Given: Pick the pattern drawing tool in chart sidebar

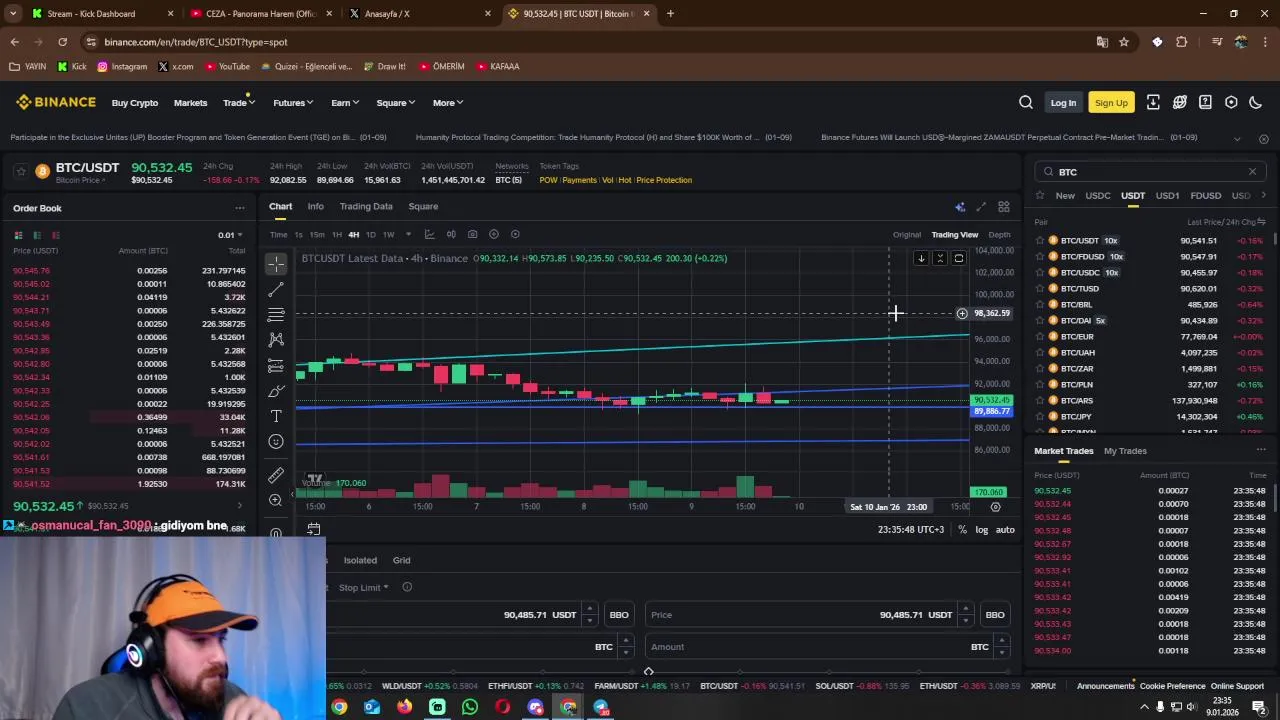Looking at the screenshot, I should click(x=276, y=340).
